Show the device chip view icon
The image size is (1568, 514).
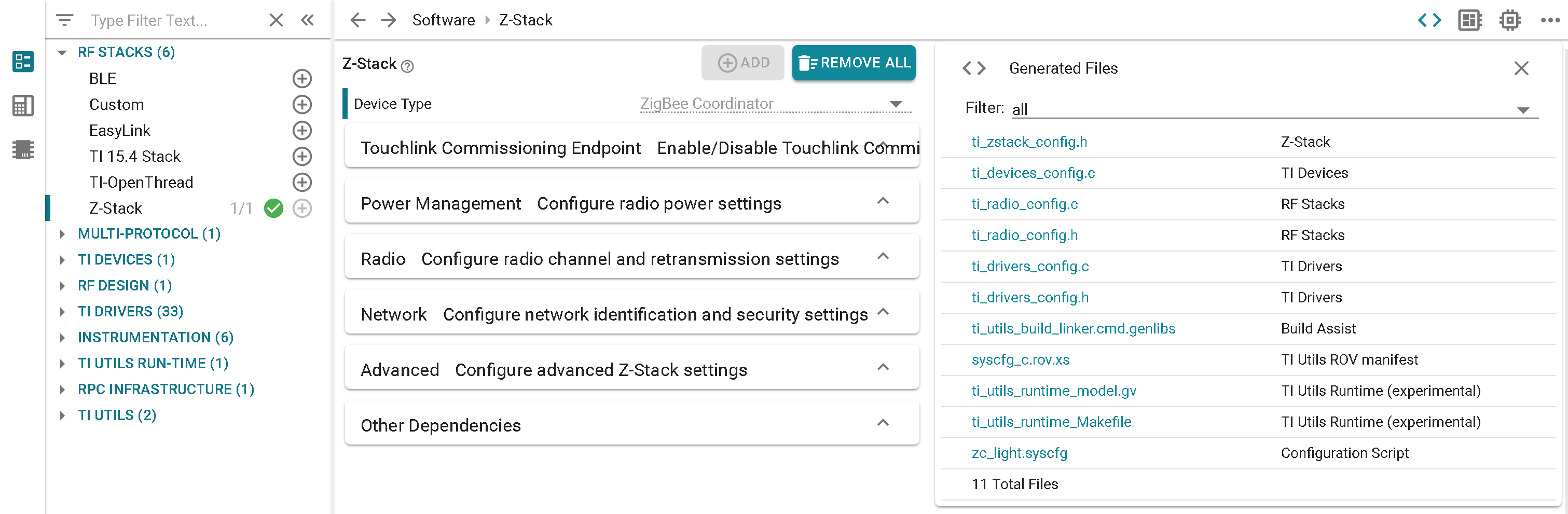click(1509, 20)
